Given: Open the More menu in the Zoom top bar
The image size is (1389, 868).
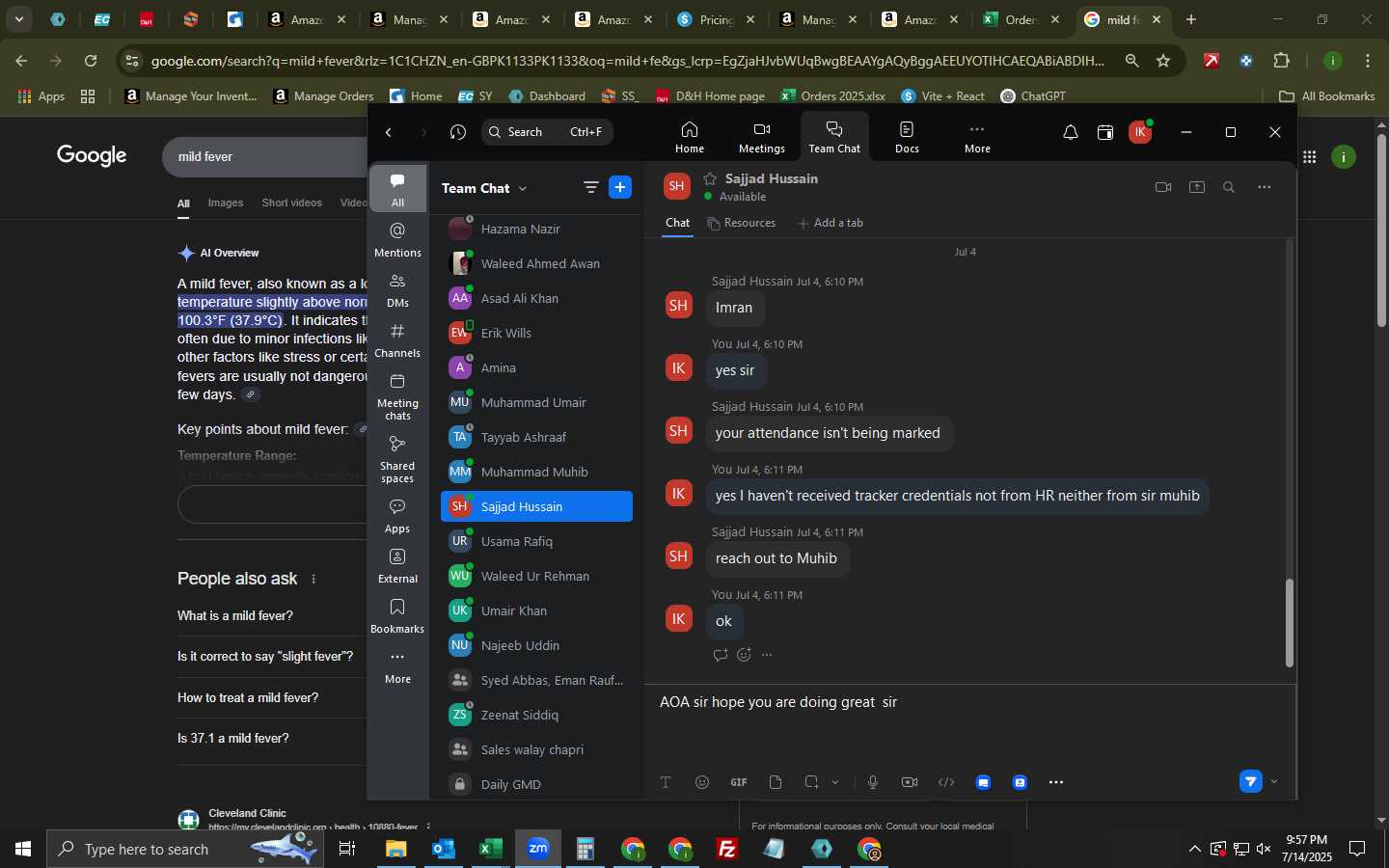Looking at the screenshot, I should [977, 137].
